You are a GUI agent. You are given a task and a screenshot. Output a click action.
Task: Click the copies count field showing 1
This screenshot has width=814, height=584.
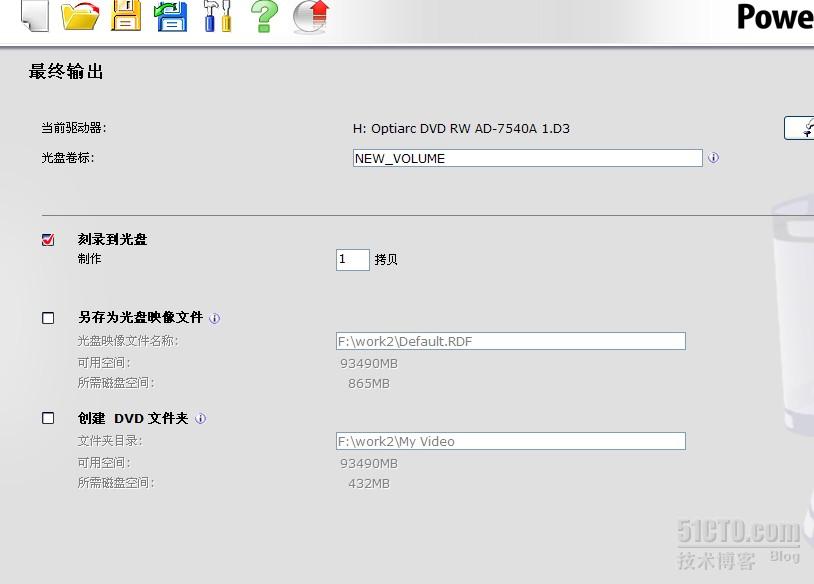pyautogui.click(x=352, y=260)
